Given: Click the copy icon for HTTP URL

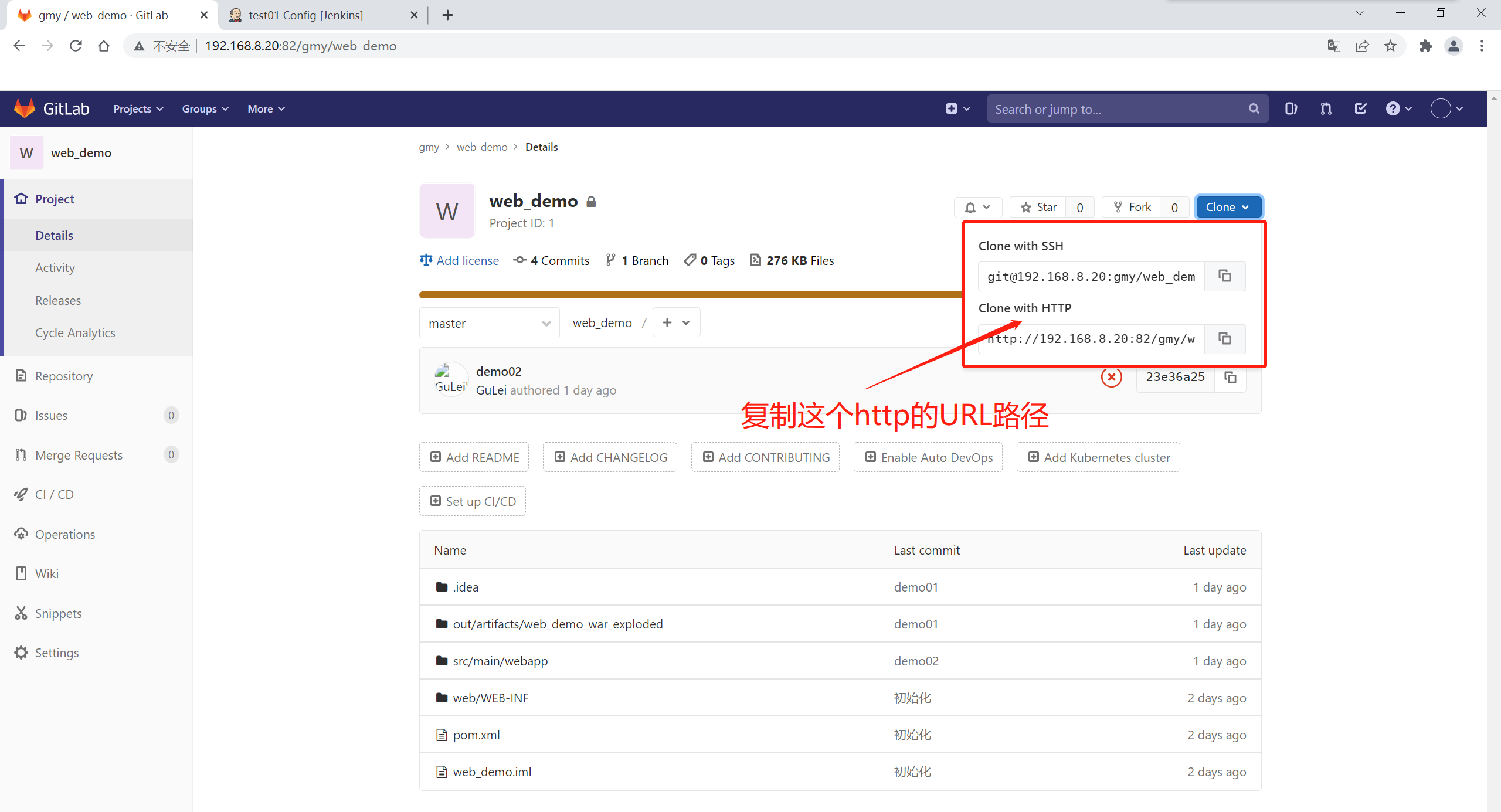Looking at the screenshot, I should click(1224, 338).
